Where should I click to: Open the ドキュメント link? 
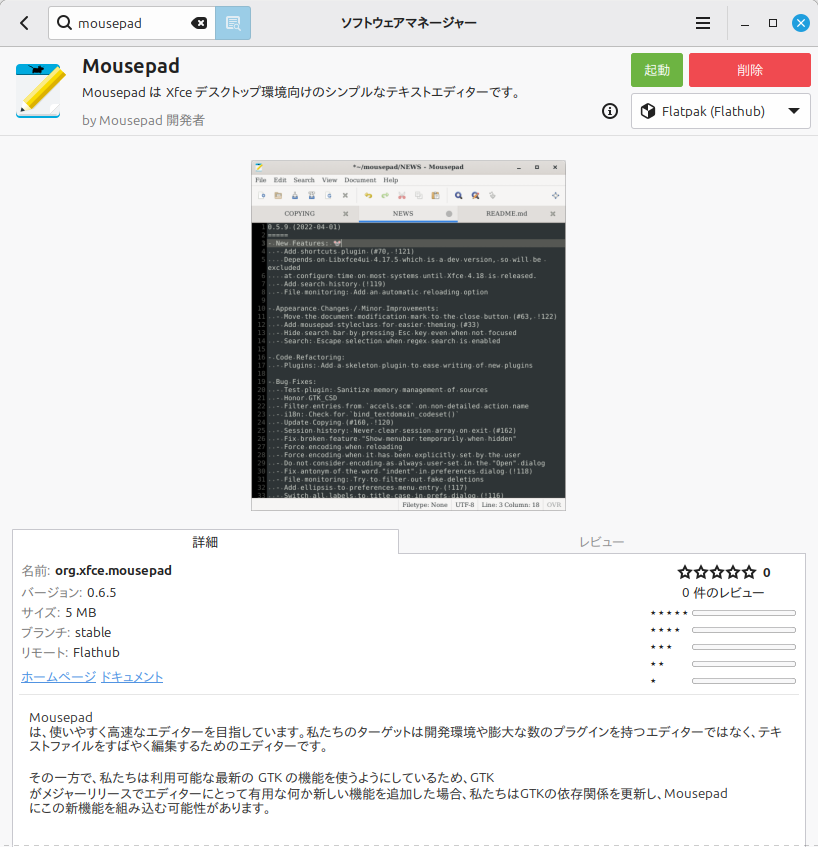(132, 677)
